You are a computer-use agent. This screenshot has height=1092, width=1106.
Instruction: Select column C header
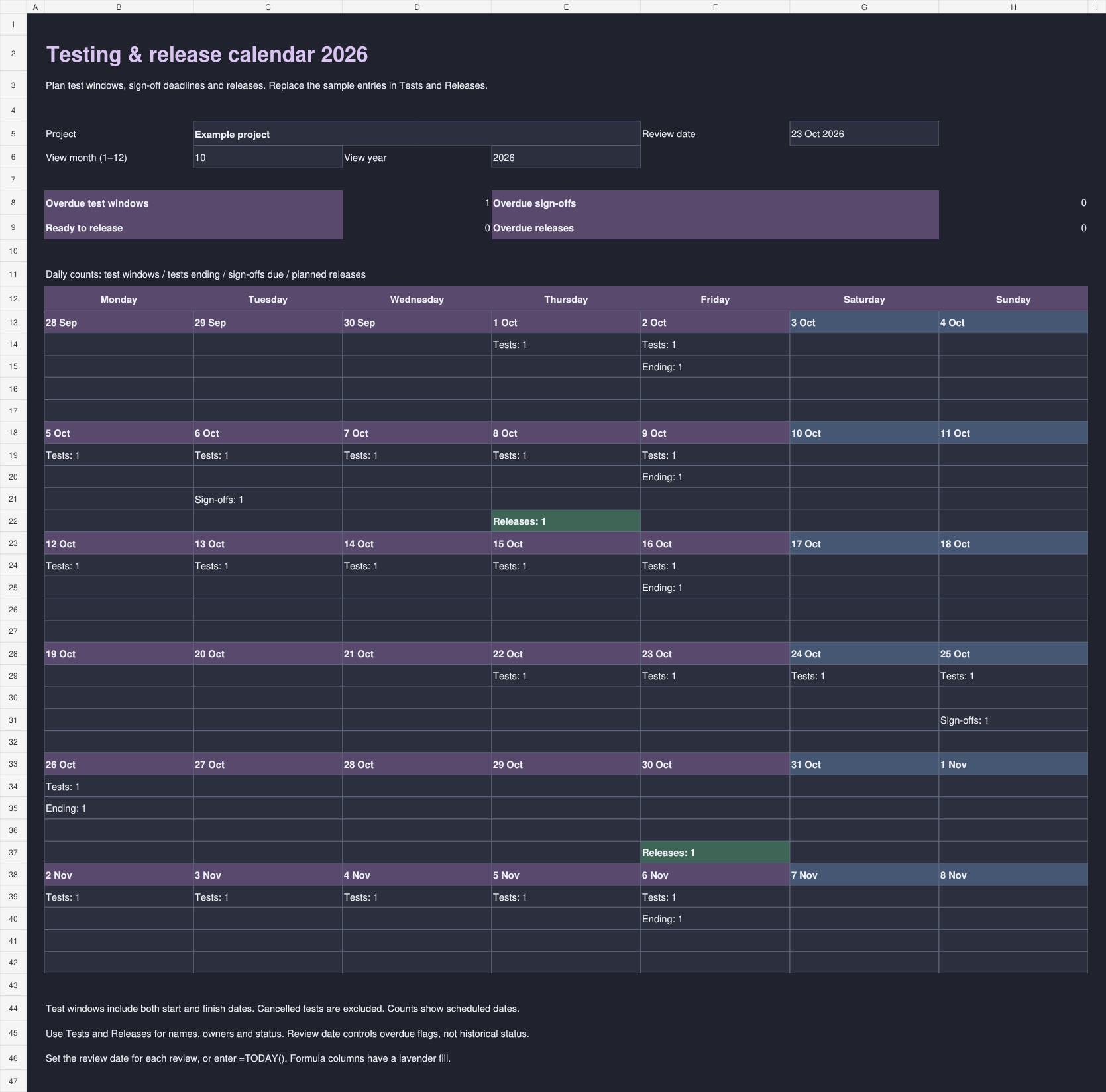268,7
